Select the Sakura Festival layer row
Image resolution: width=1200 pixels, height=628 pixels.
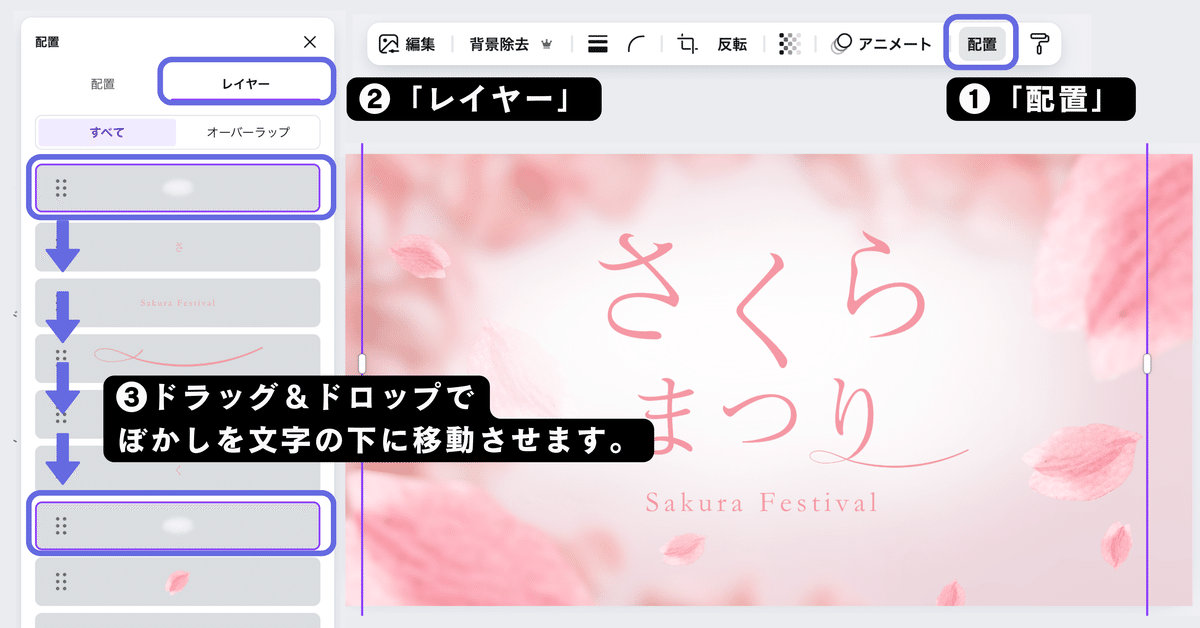(178, 303)
